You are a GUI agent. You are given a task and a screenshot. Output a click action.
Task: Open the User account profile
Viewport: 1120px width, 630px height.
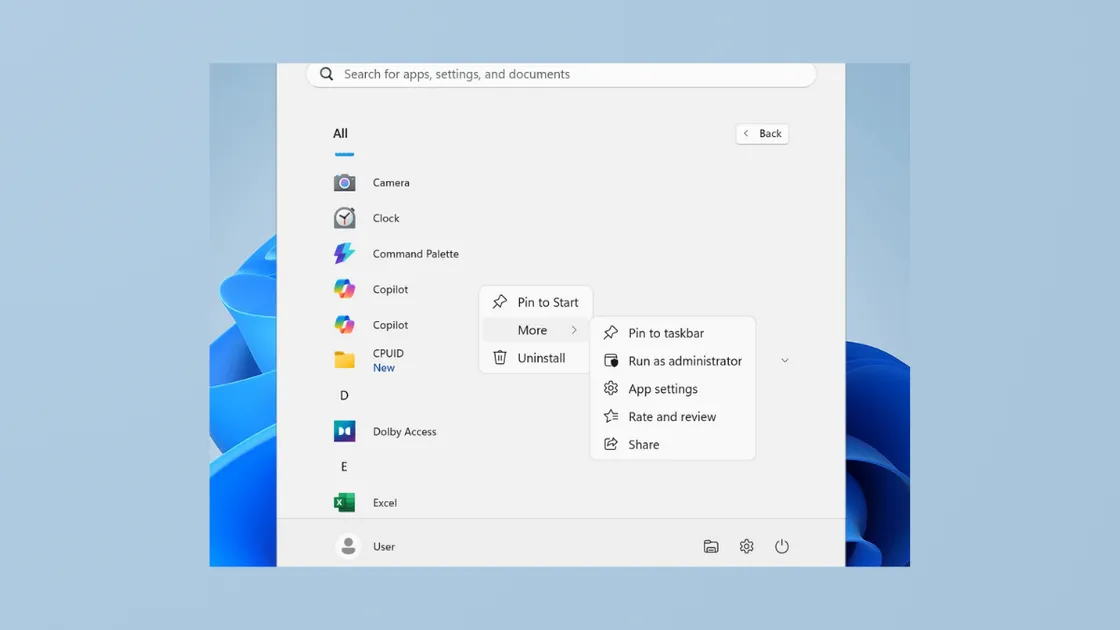367,546
